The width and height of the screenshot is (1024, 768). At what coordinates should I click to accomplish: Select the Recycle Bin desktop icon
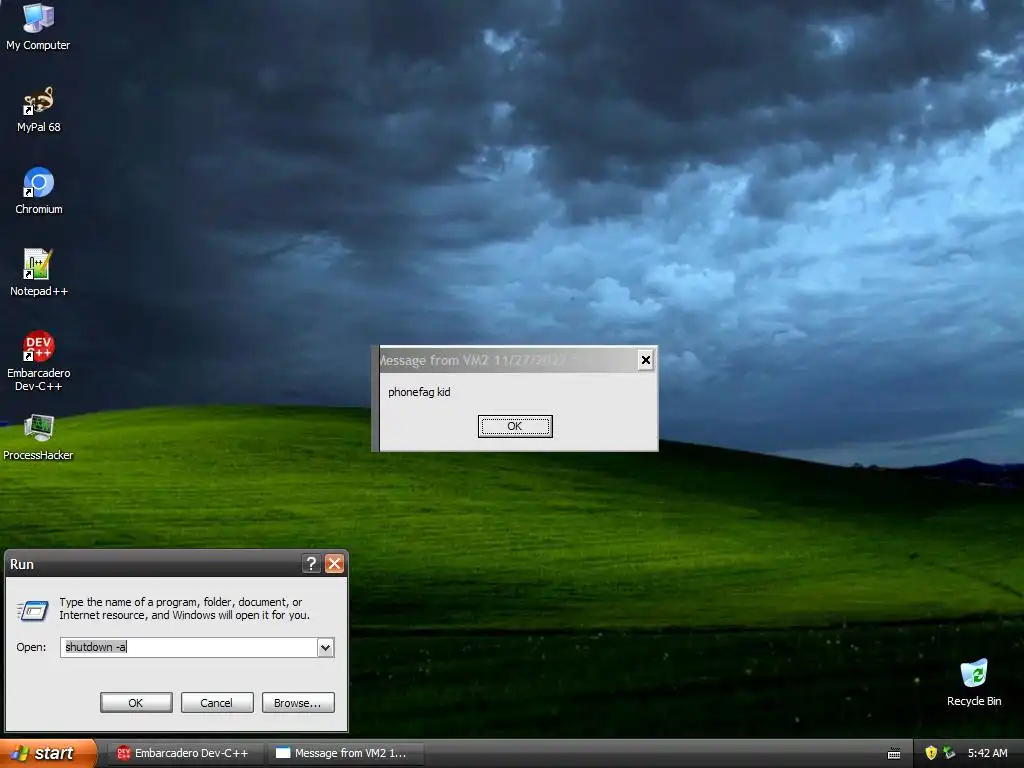coord(974,683)
